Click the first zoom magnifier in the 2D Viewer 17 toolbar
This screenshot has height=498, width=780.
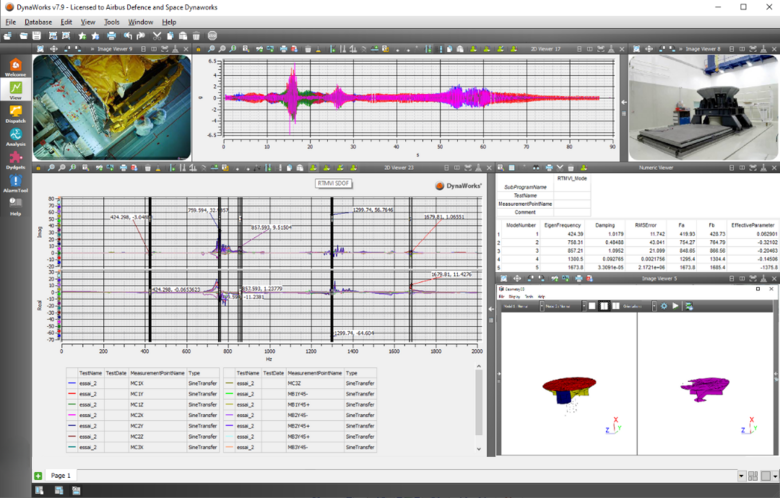pos(211,49)
